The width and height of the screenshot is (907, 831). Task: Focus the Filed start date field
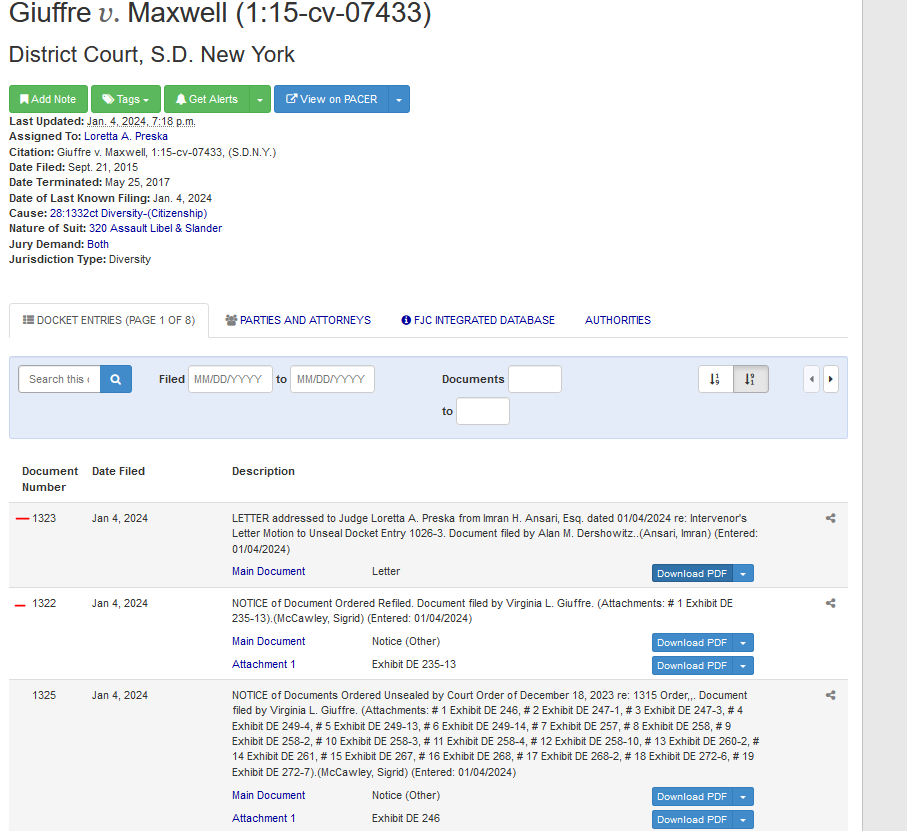[x=230, y=379]
